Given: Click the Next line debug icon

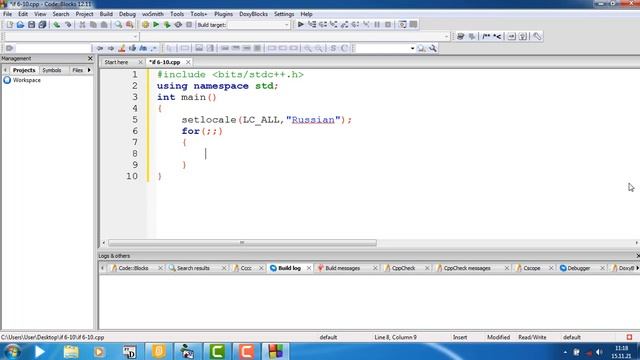Looking at the screenshot, I should click(323, 24).
